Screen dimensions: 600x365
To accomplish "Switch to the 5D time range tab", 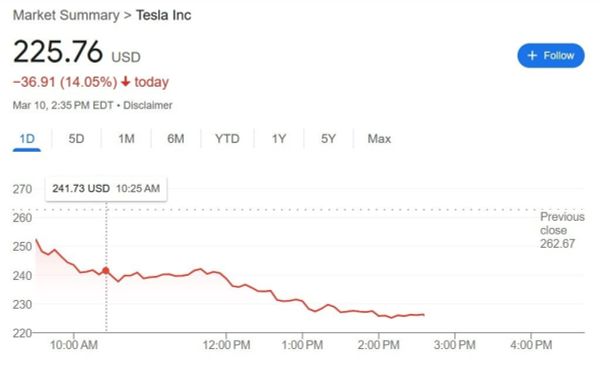I will point(76,139).
